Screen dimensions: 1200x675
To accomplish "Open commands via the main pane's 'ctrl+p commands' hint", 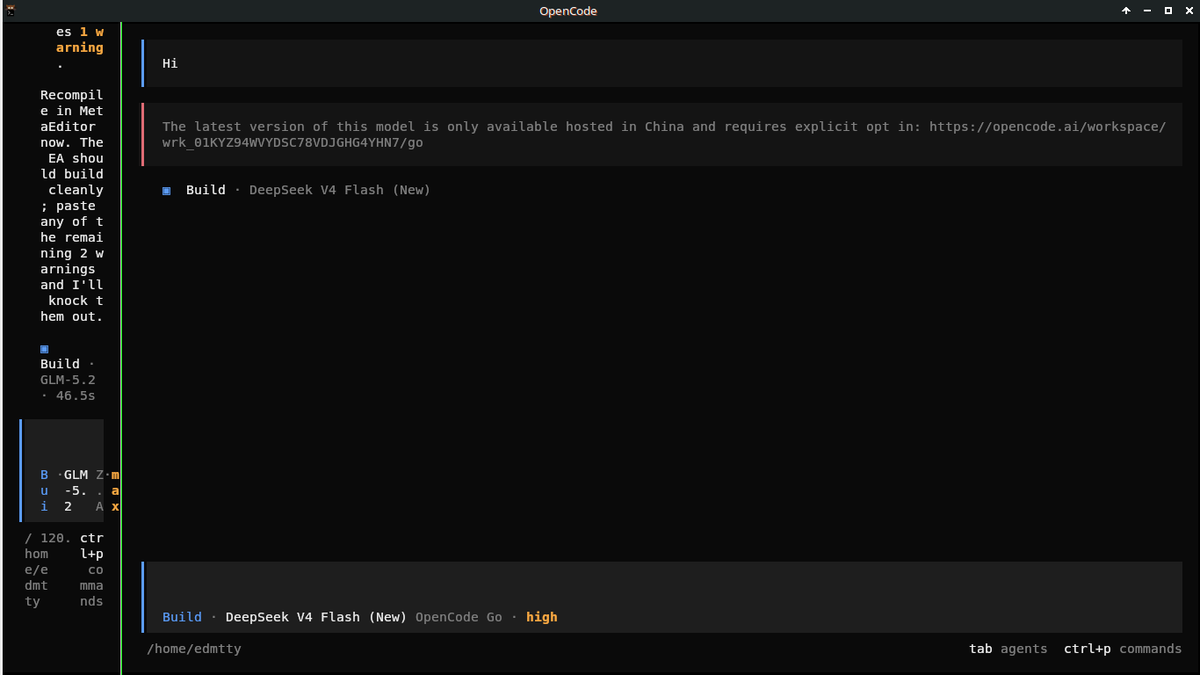I will (x=1123, y=649).
